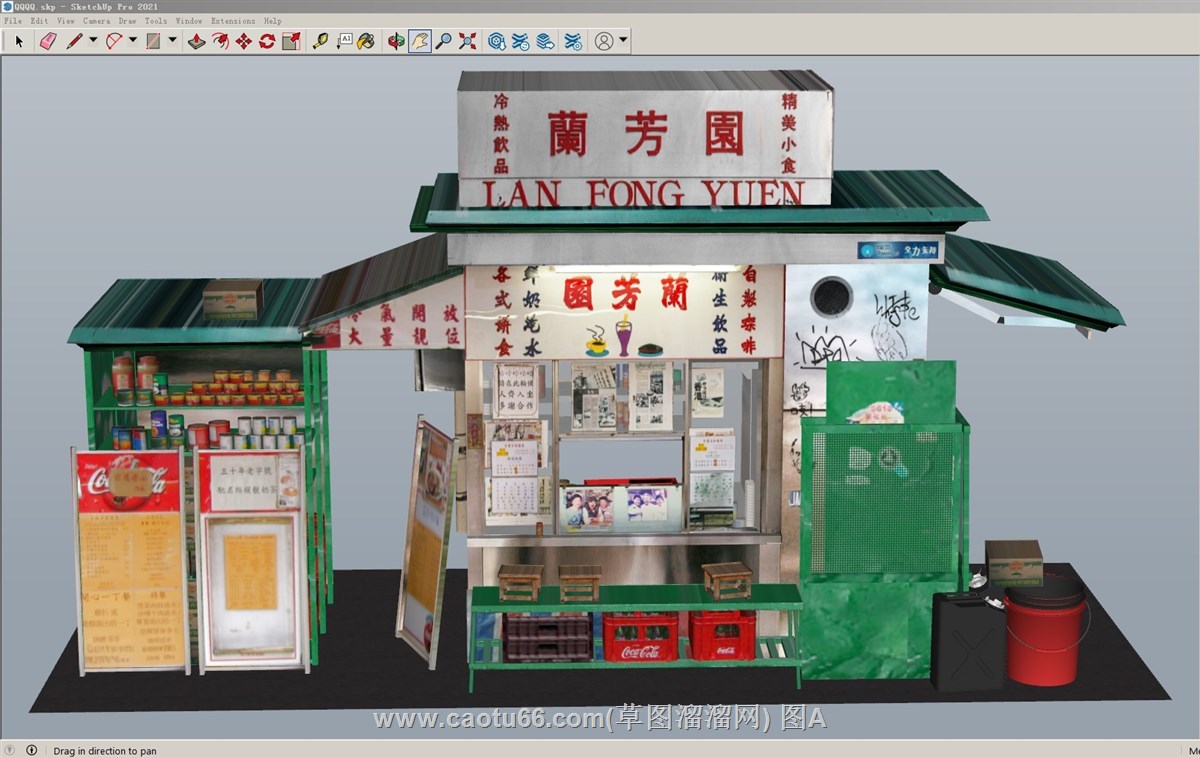Pick the Line pencil tool

coord(74,41)
